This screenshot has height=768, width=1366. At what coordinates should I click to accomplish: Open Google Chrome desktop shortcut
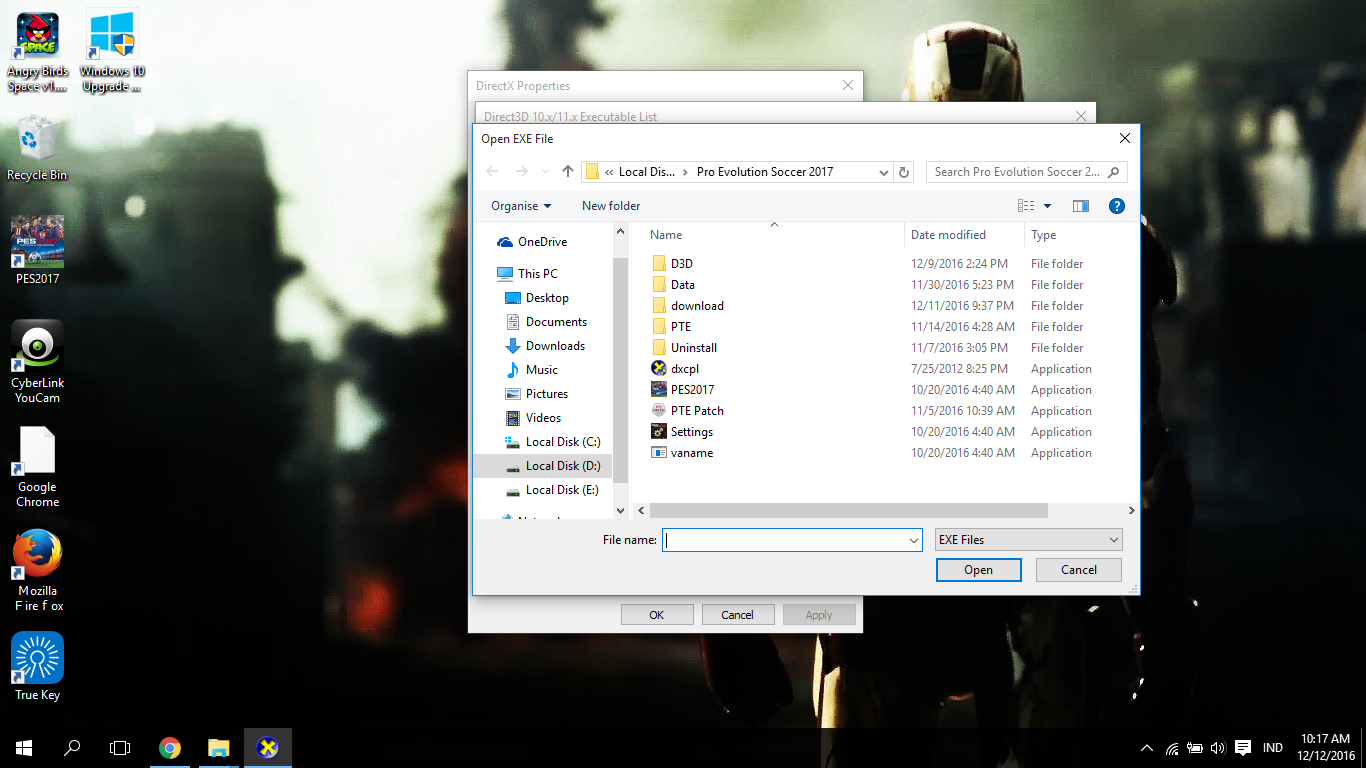pyautogui.click(x=37, y=468)
